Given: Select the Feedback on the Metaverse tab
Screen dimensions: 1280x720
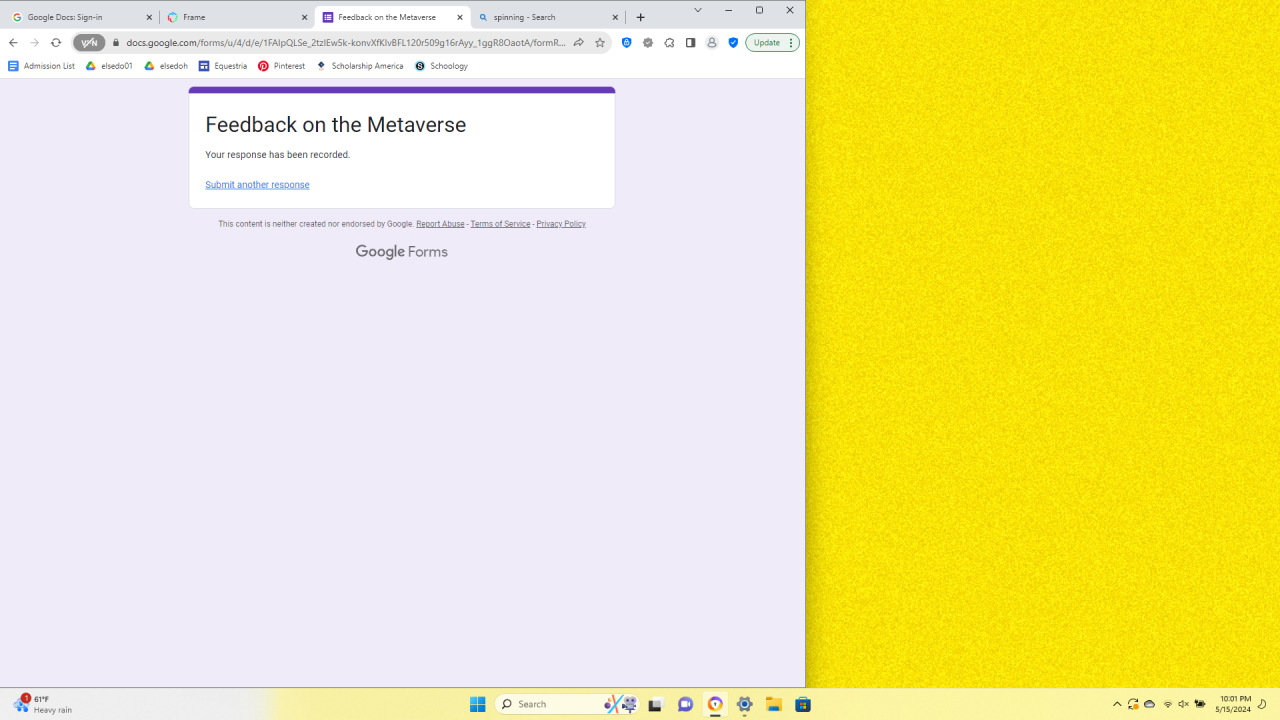Looking at the screenshot, I should pyautogui.click(x=393, y=17).
